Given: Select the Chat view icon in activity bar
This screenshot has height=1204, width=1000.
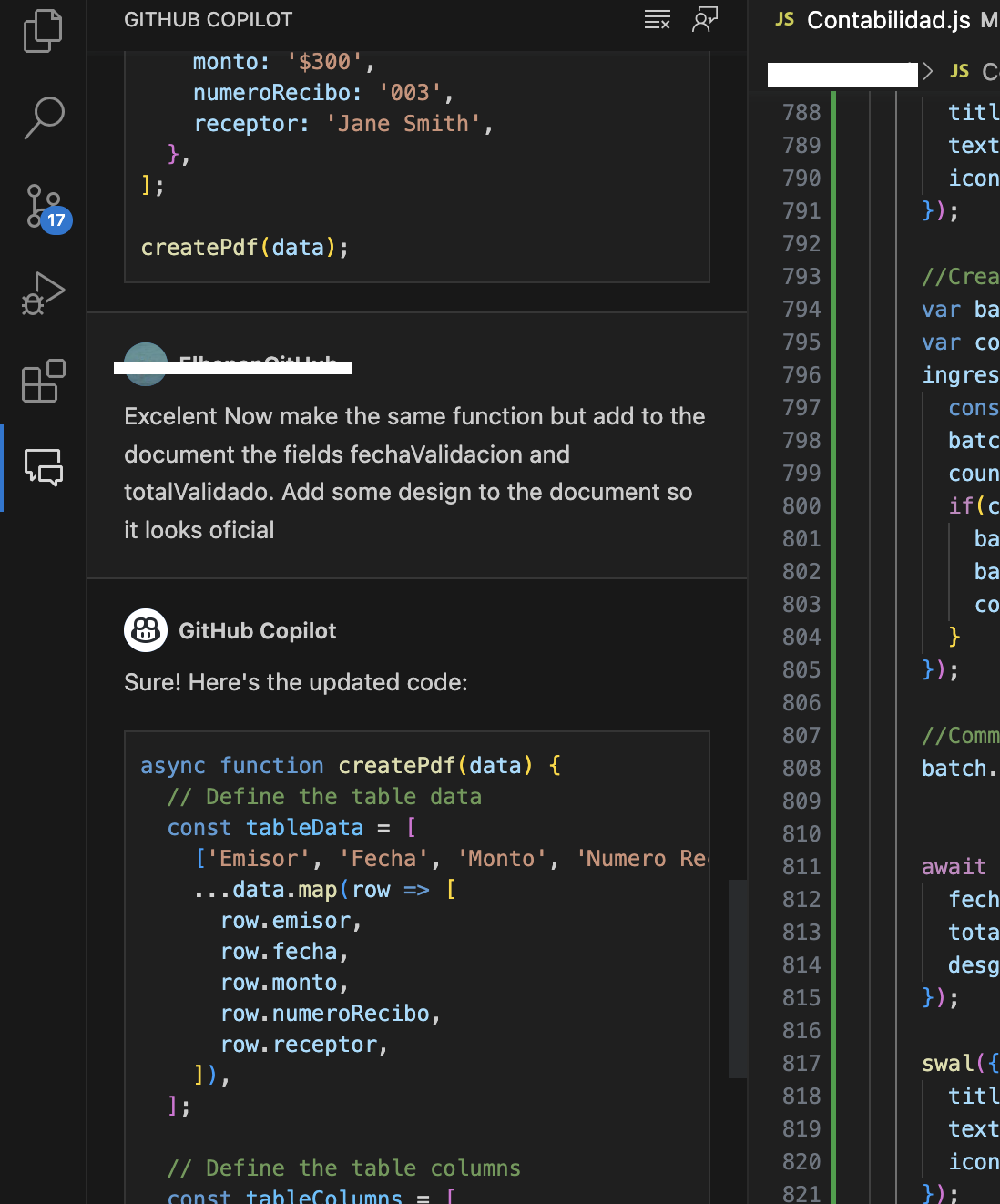Looking at the screenshot, I should point(43,467).
